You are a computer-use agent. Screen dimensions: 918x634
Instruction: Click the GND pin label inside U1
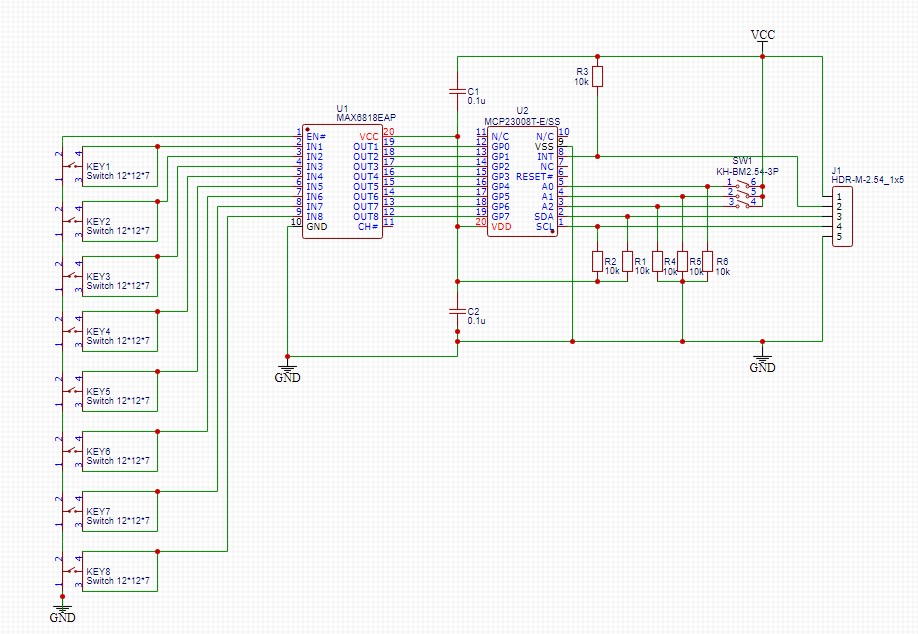(317, 227)
